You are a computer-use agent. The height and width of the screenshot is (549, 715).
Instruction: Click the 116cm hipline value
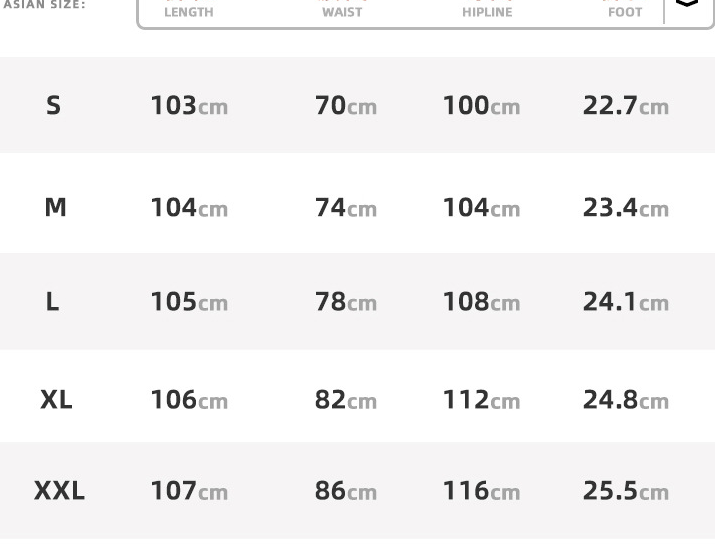coord(481,491)
